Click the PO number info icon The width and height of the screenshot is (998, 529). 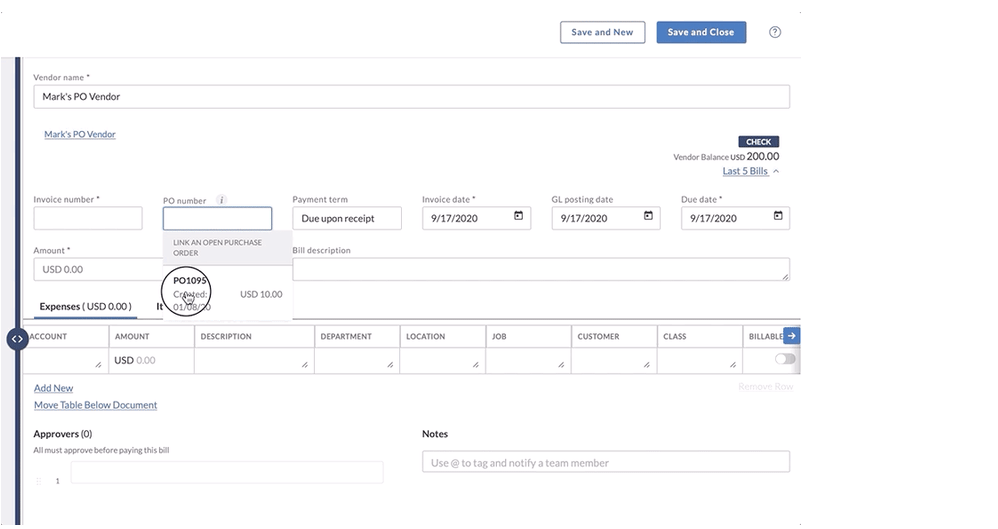pos(222,200)
